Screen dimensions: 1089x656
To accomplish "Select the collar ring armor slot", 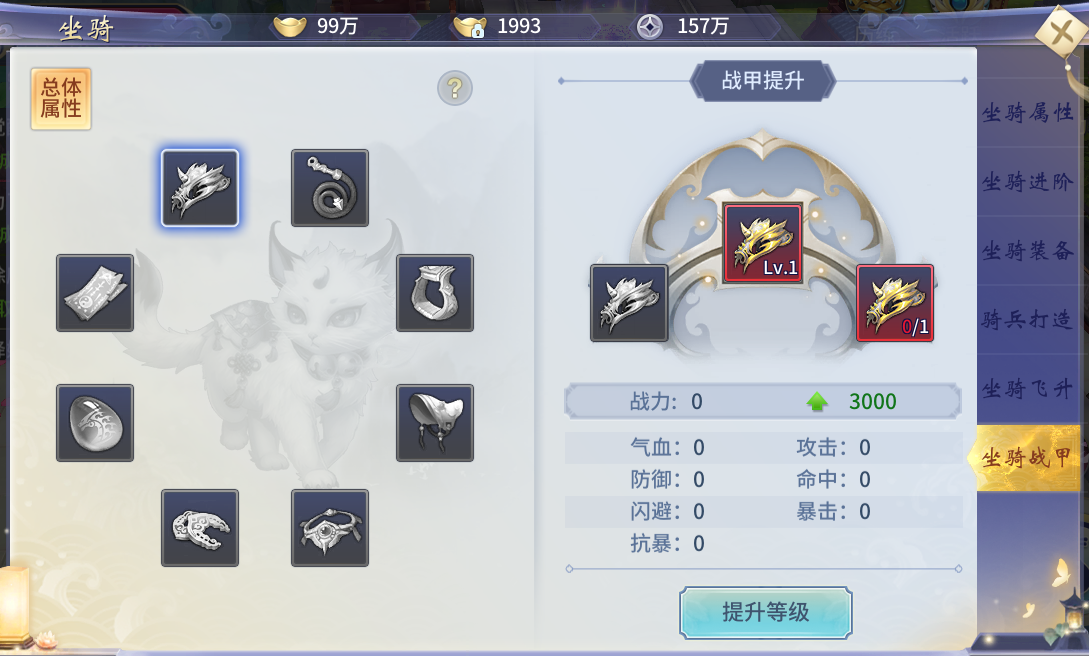I will [435, 292].
